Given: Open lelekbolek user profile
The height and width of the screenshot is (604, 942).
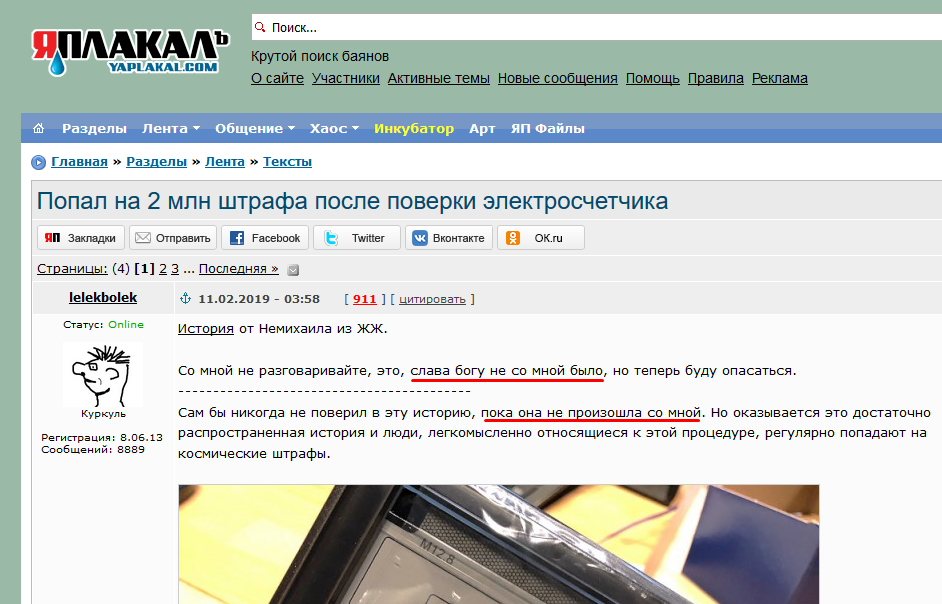Looking at the screenshot, I should [103, 297].
